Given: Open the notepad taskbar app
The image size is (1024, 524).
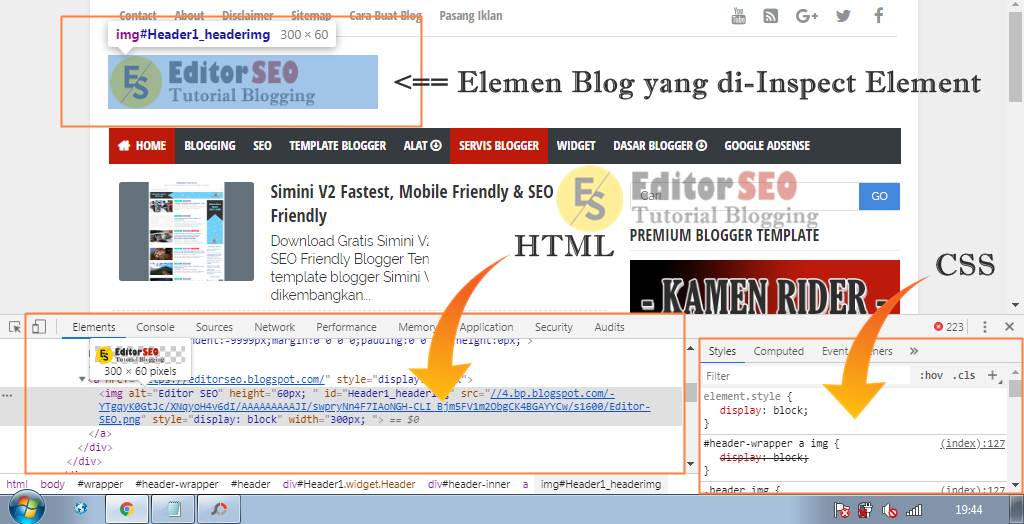Looking at the screenshot, I should tap(174, 508).
